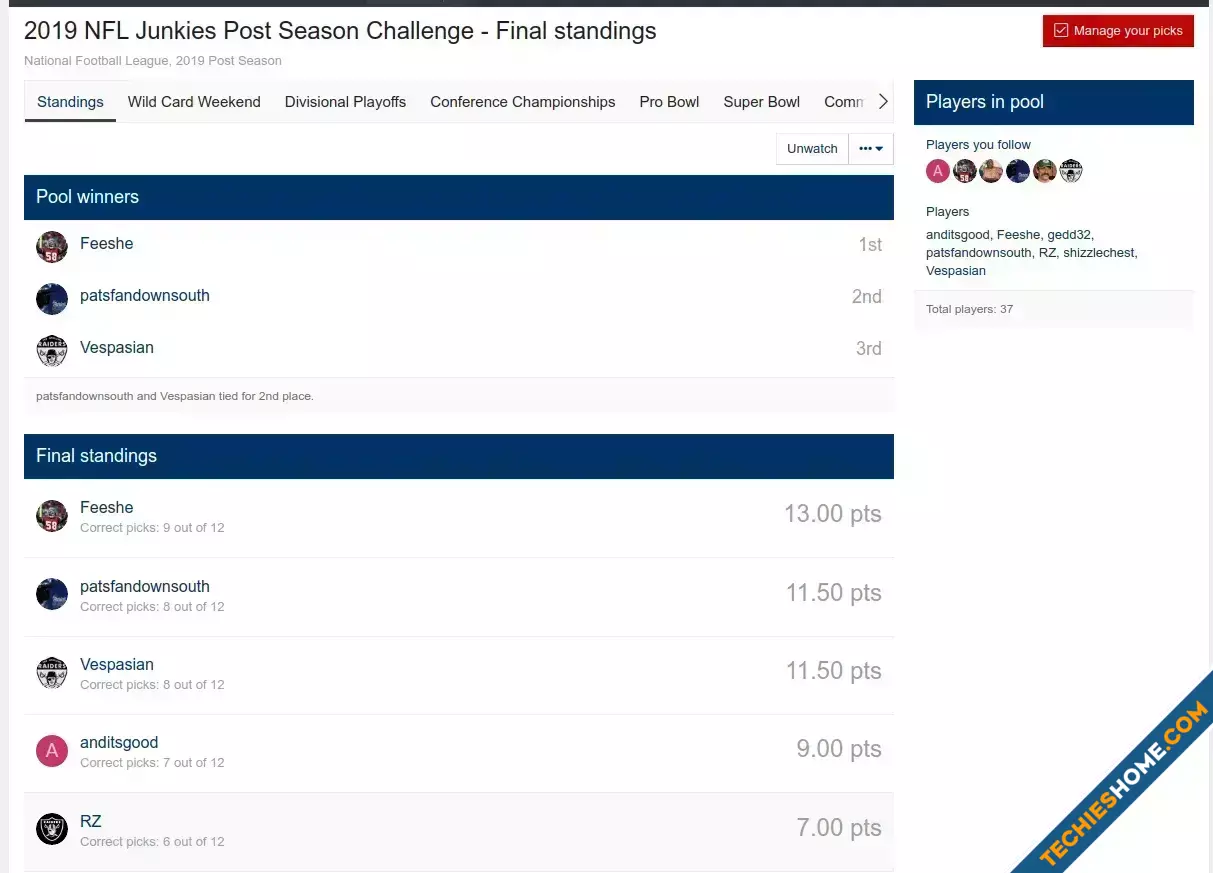
Task: Click the Manage your picks button
Action: 1118,31
